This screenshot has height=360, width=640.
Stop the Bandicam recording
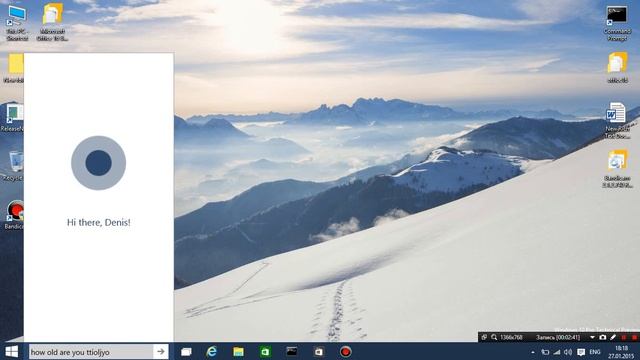(x=634, y=337)
